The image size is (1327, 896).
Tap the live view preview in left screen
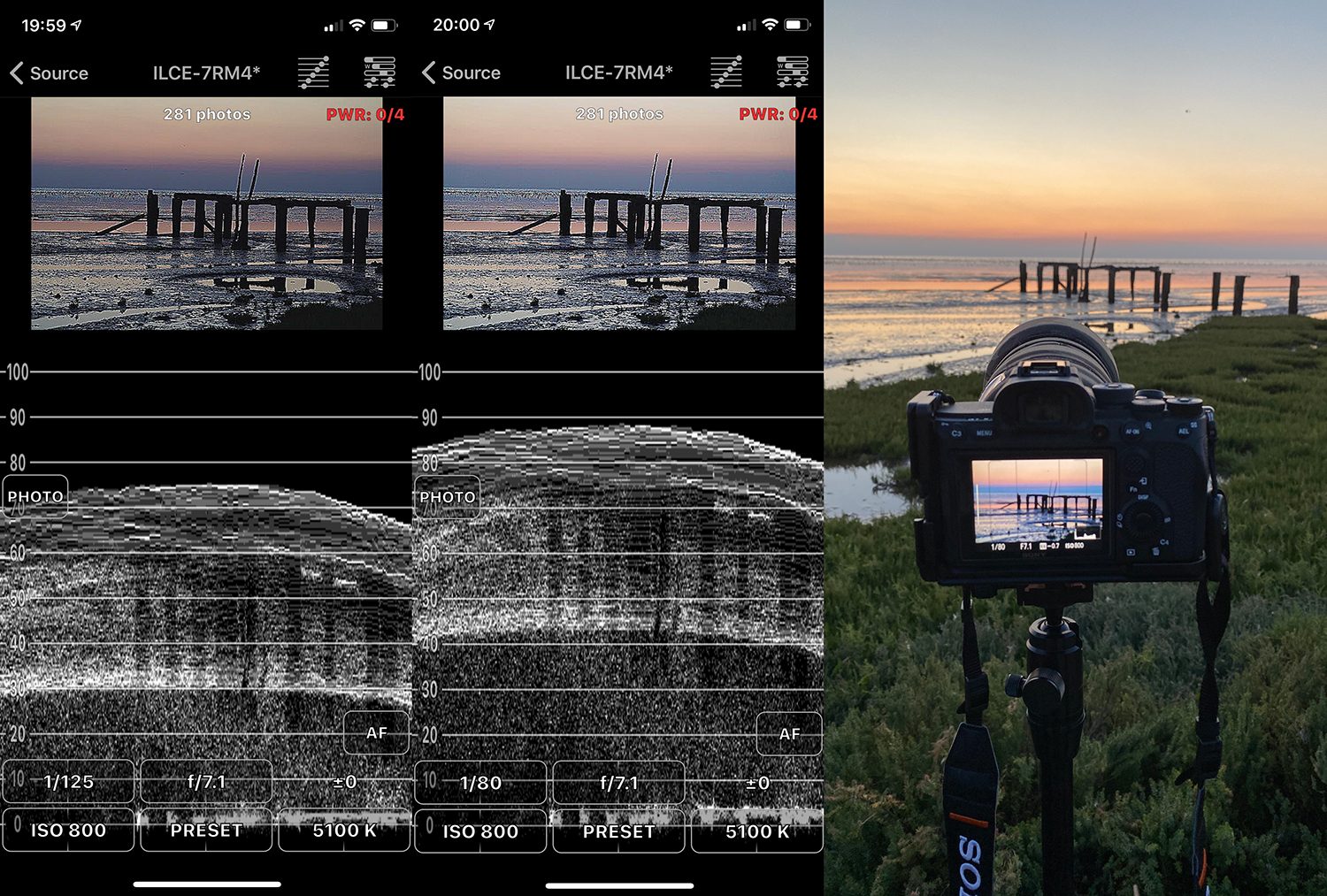(x=207, y=213)
